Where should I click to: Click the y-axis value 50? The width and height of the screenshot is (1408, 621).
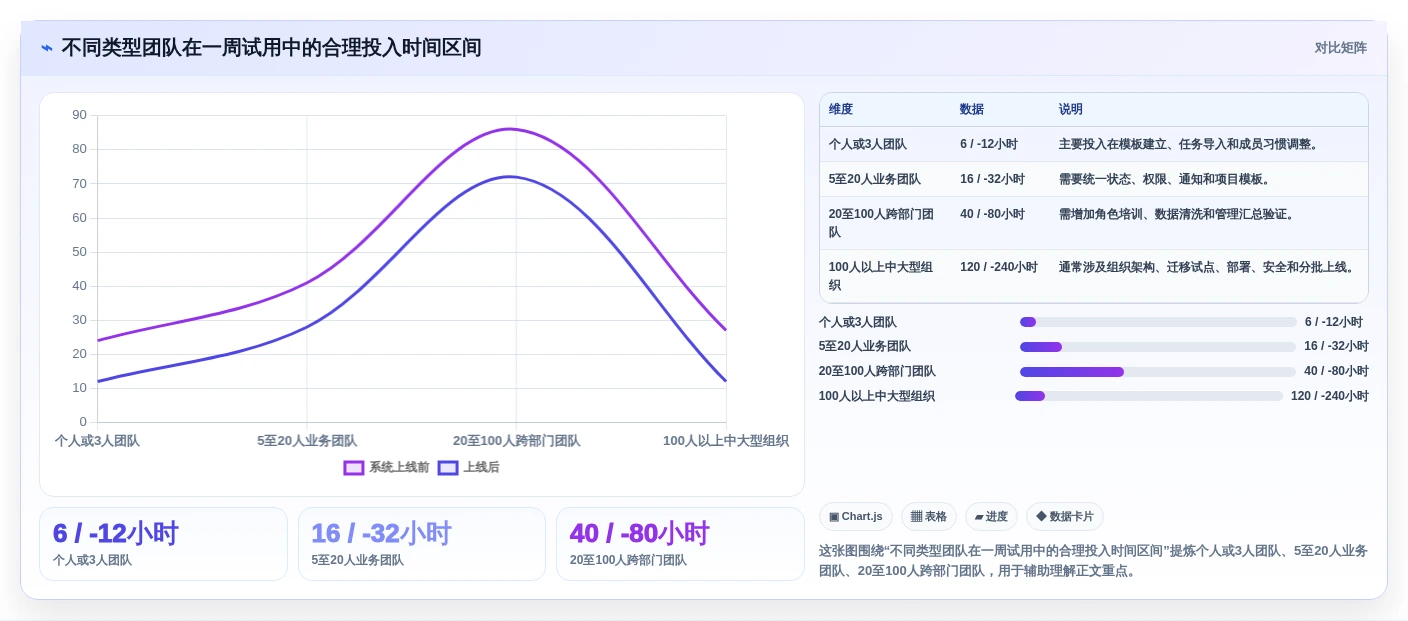coord(80,252)
